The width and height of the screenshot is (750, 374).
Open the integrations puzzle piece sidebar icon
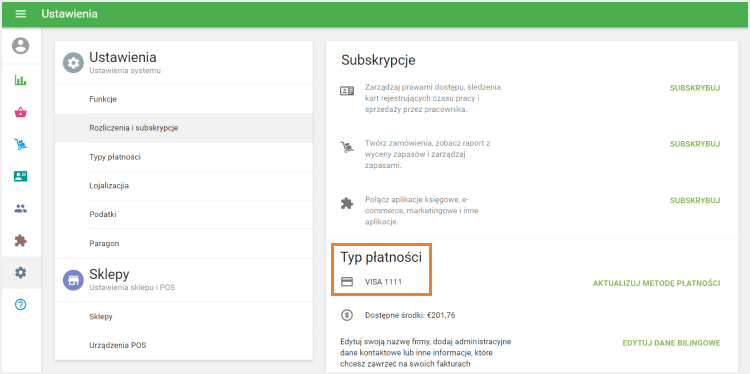(21, 241)
